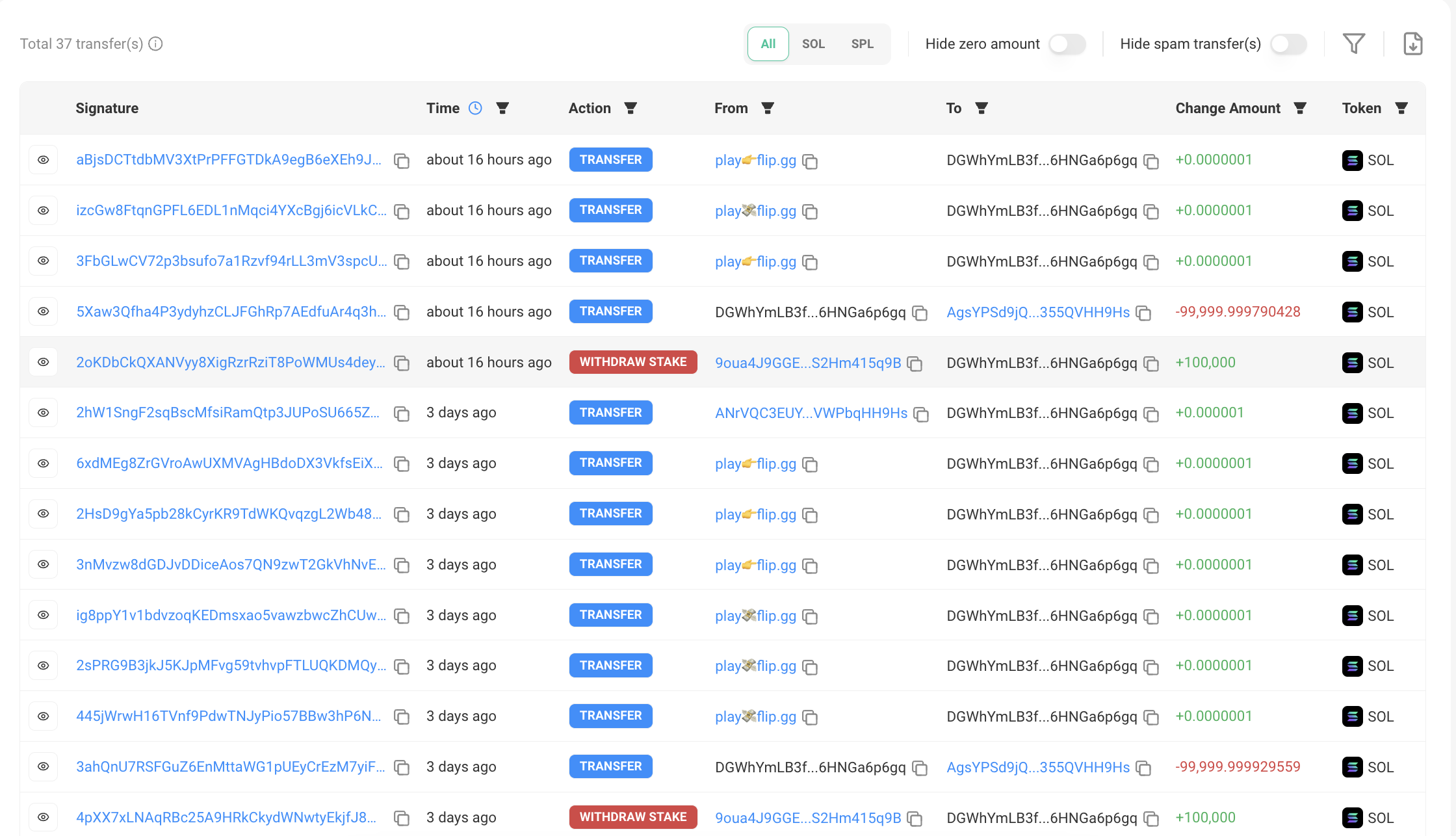Image resolution: width=1456 pixels, height=836 pixels.
Task: Copy 9oua4J9GGE address in the 16-hours withdraw stake row
Action: [915, 363]
